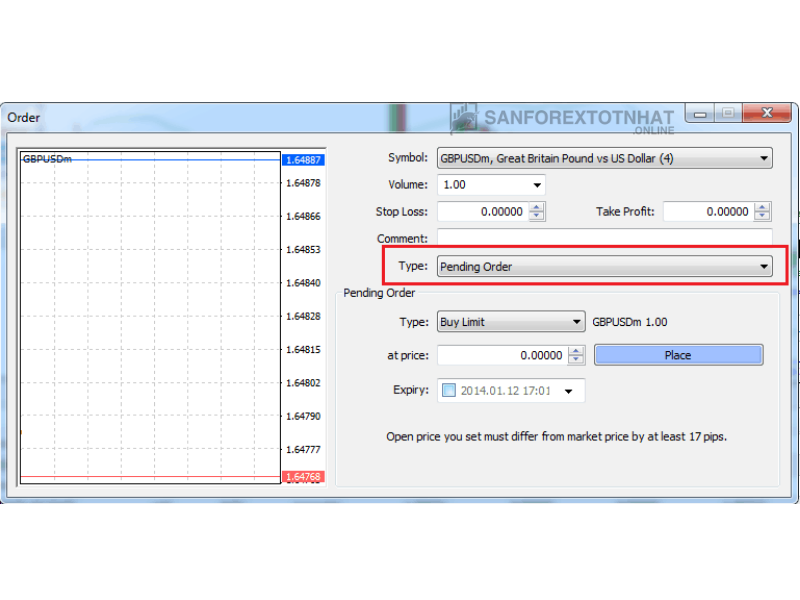Screen dimensions: 800x600
Task: Open the Type dropdown showing Pending Order
Action: click(x=605, y=266)
